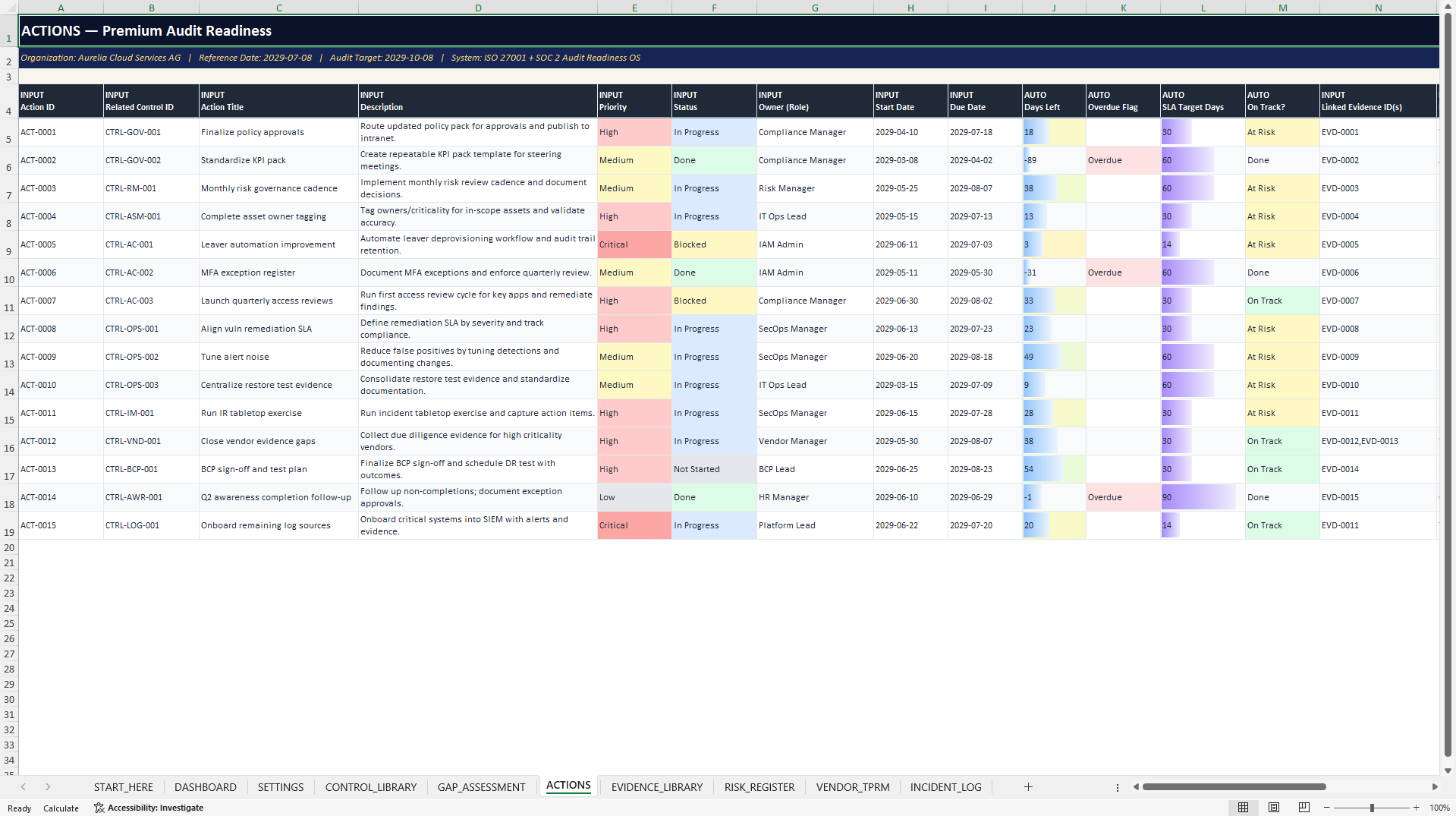Click the horizontal scrollbar thumb
Viewport: 1456px width, 816px height.
(1234, 787)
